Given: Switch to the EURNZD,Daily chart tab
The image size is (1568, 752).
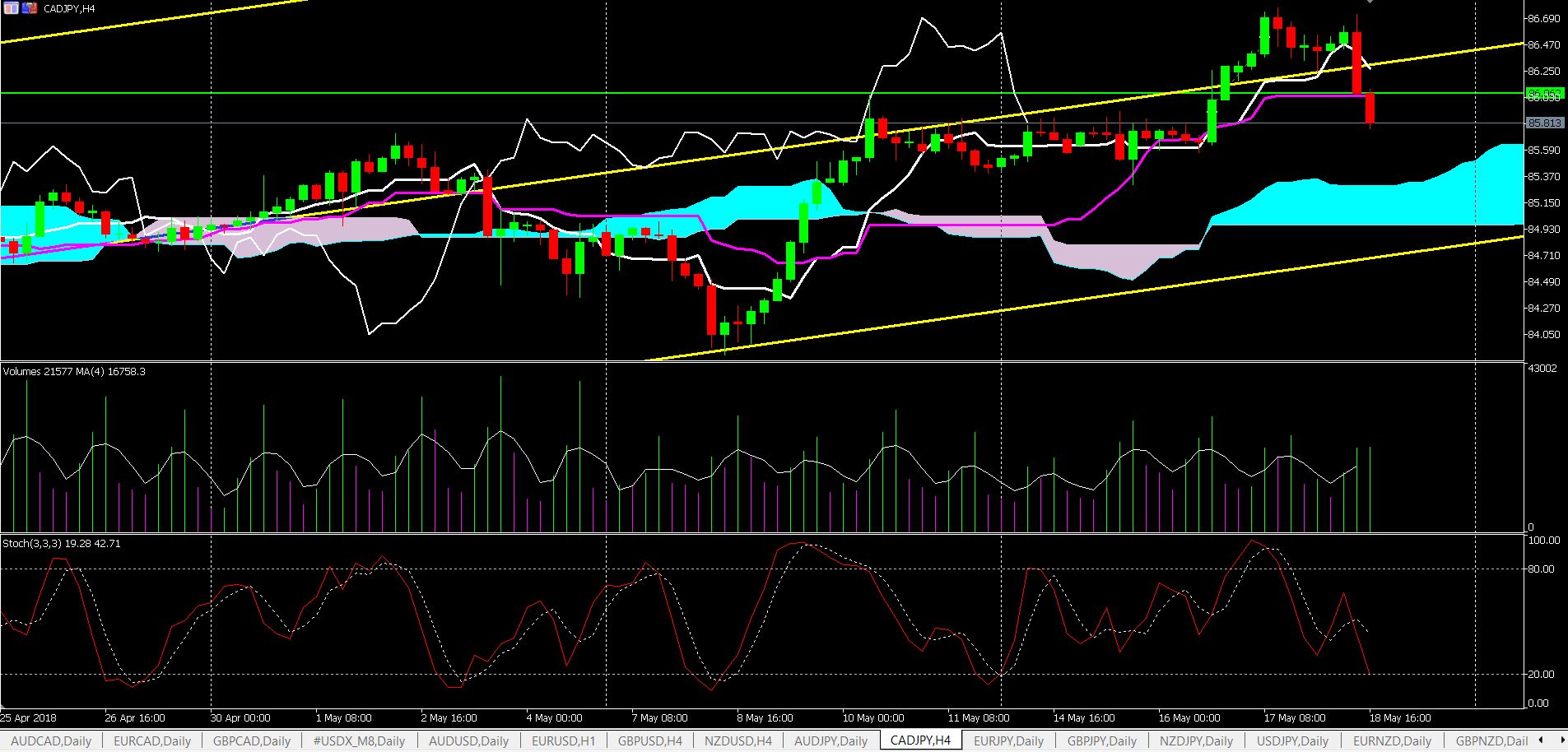Looking at the screenshot, I should coord(1392,740).
